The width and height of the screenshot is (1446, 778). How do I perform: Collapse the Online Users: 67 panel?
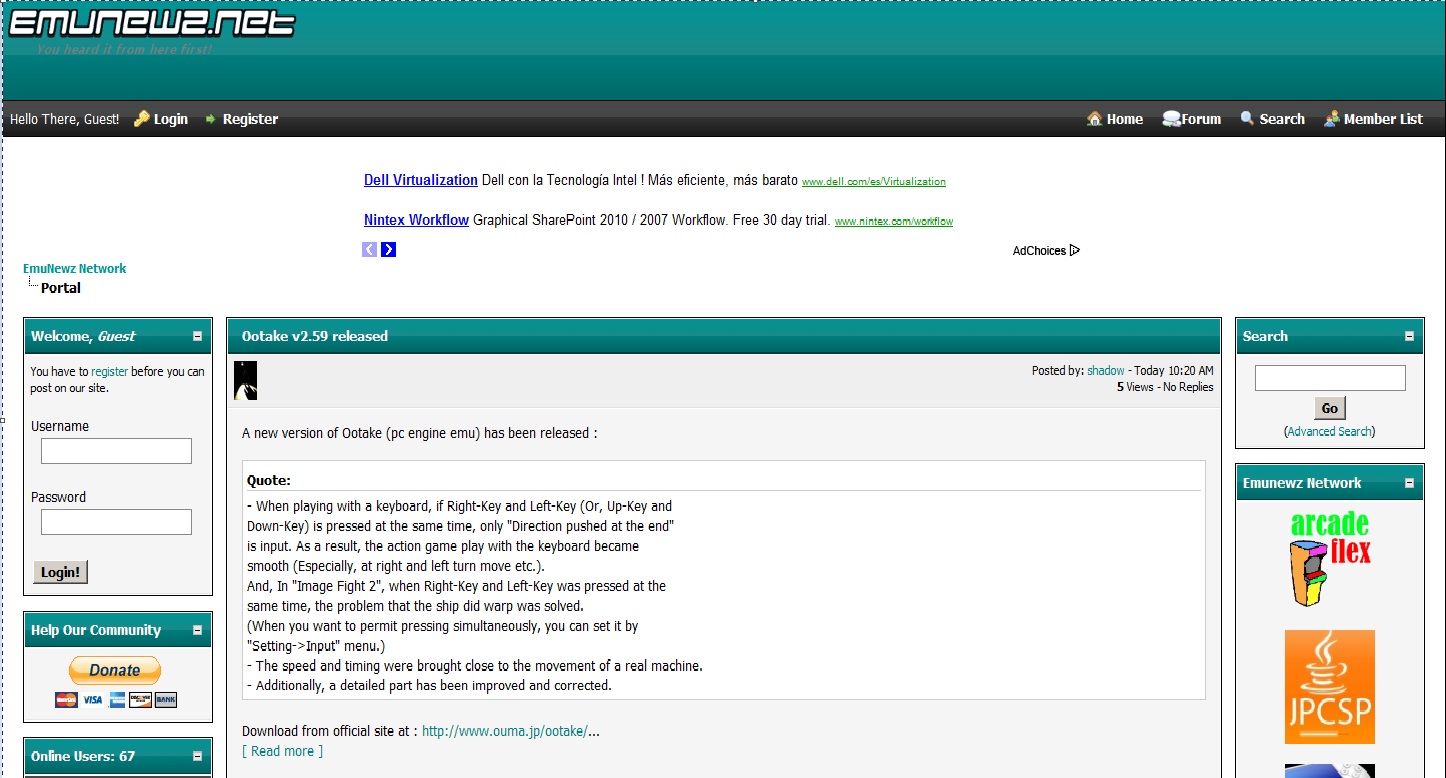pyautogui.click(x=197, y=757)
